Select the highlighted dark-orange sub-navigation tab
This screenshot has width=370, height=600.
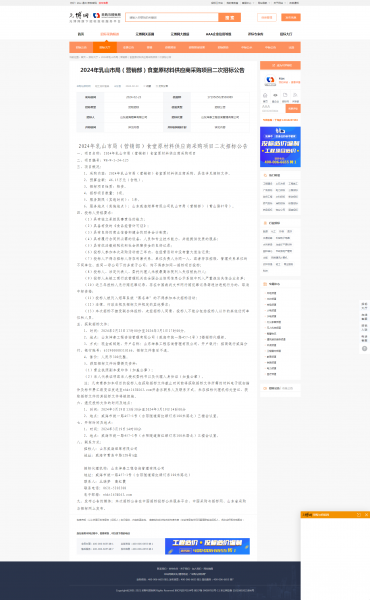click(104, 48)
